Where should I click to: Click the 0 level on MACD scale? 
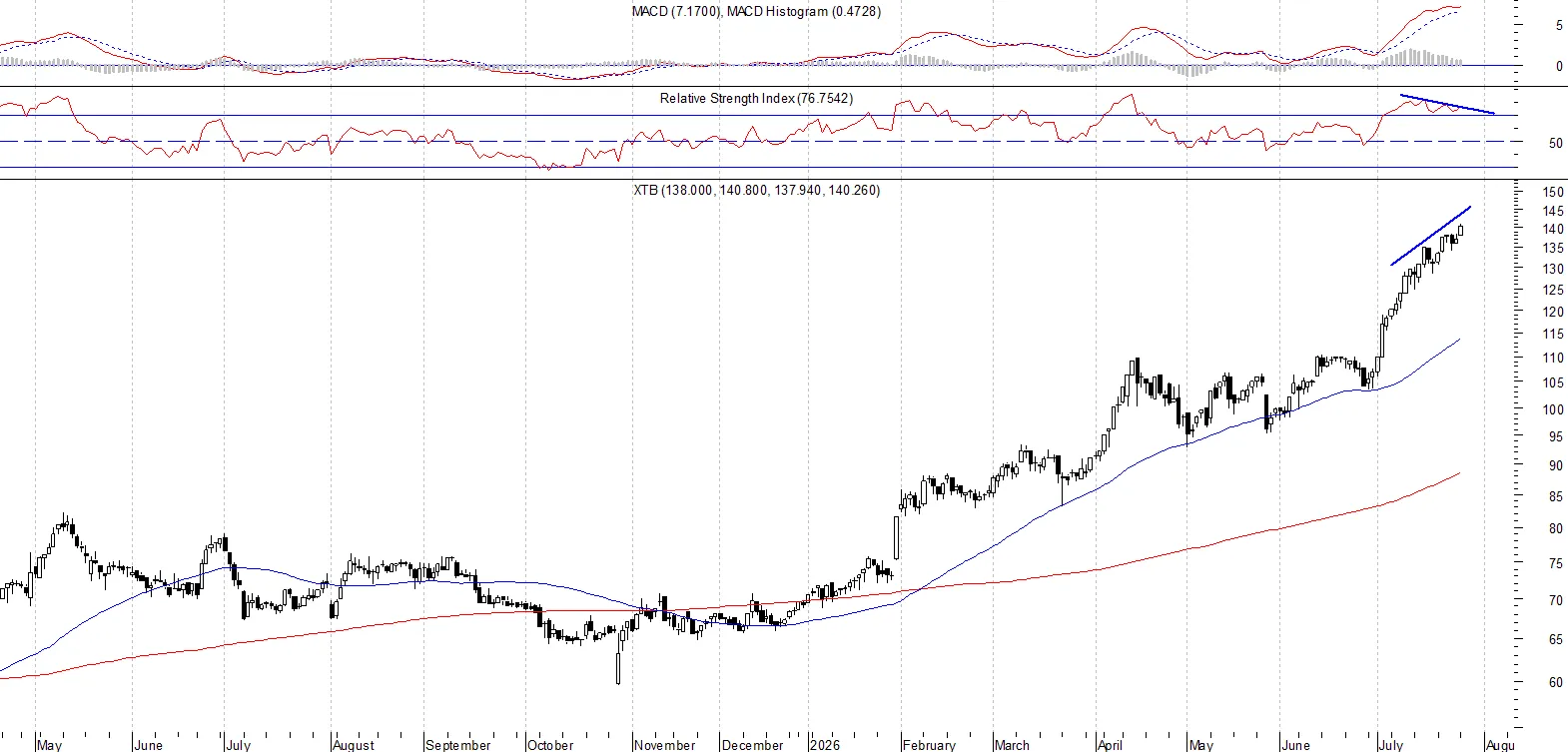[1559, 66]
